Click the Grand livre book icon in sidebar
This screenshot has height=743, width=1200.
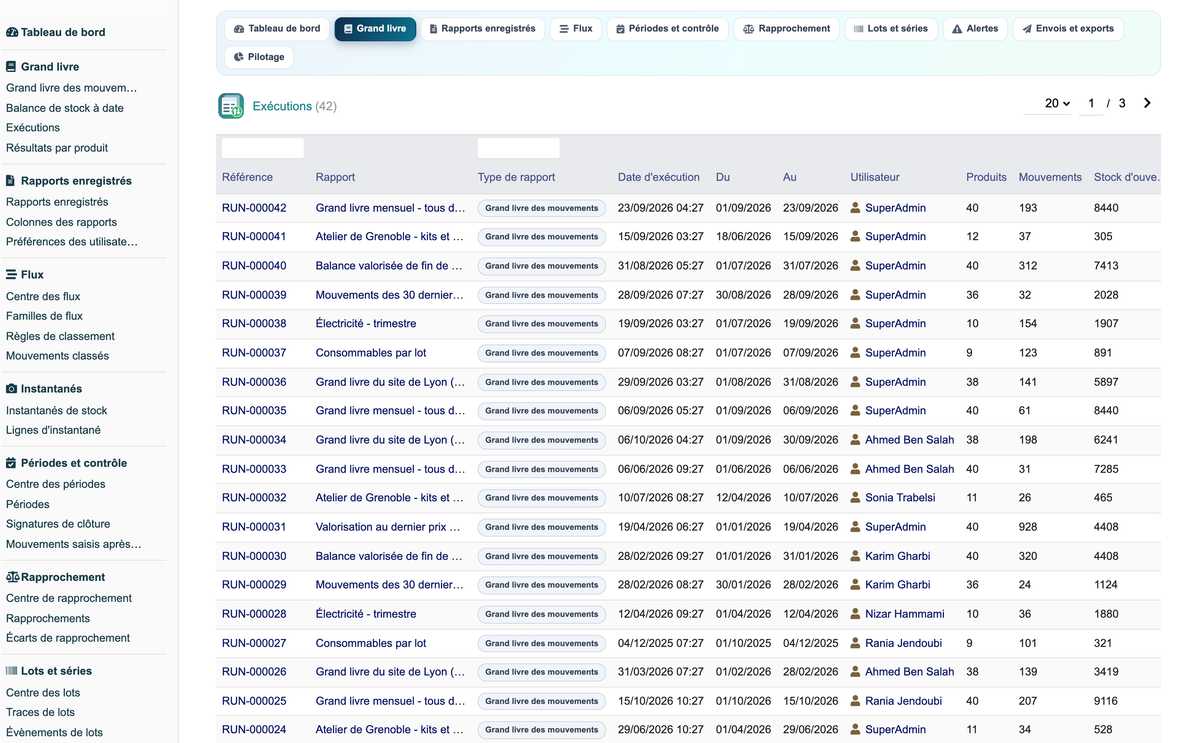coord(11,67)
